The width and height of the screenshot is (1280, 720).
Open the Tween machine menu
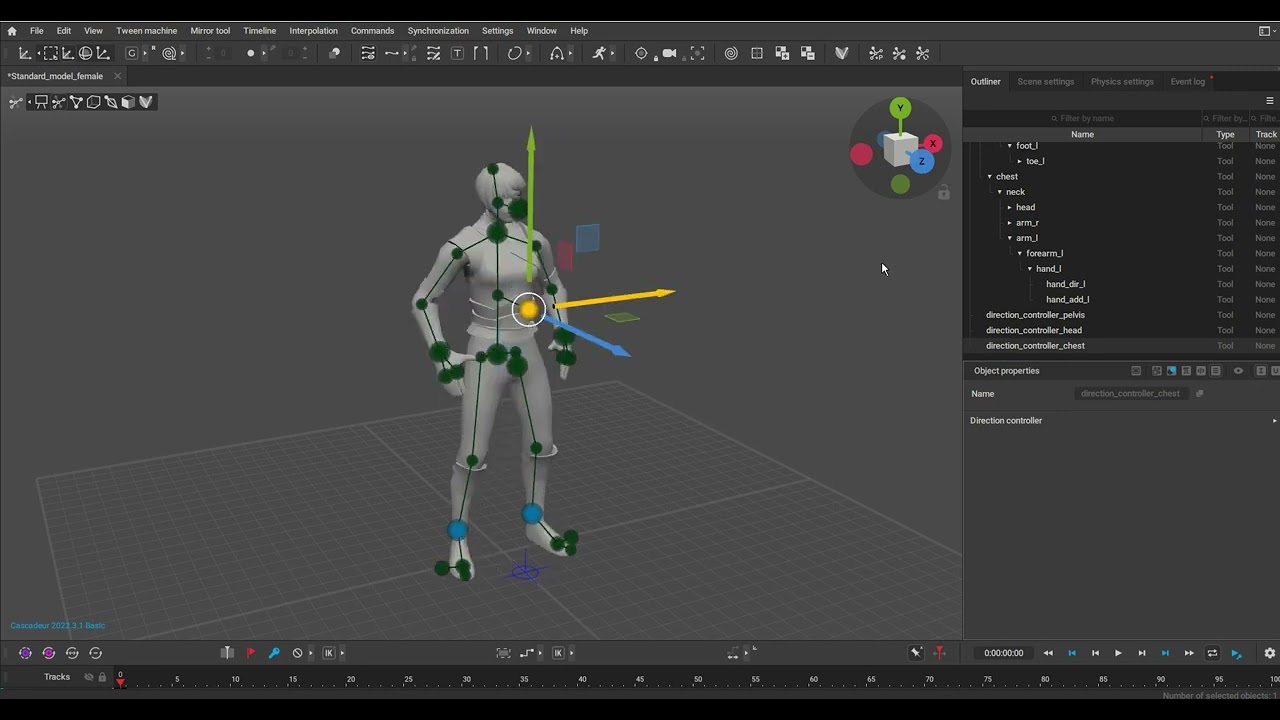(x=146, y=31)
